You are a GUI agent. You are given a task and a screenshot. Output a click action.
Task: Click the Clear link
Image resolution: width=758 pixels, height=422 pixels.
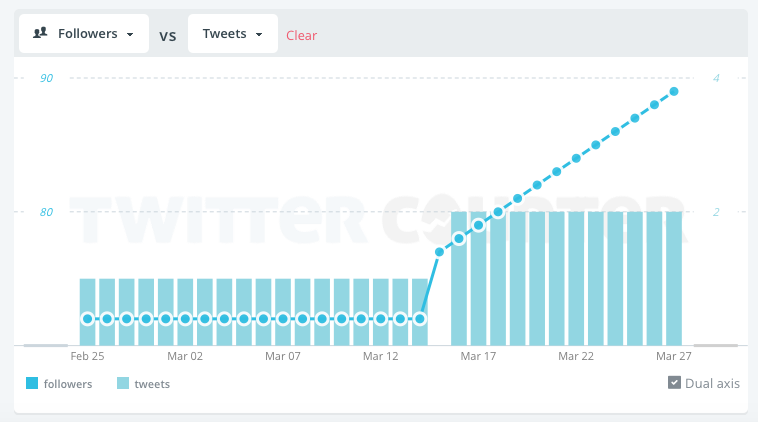[301, 35]
